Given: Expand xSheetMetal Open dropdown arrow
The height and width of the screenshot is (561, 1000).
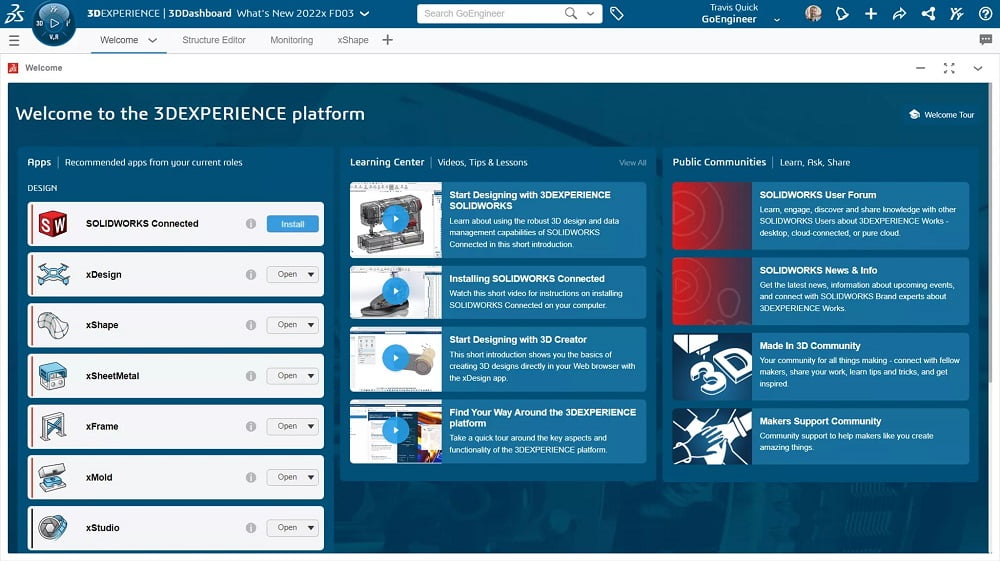Looking at the screenshot, I should tap(311, 376).
